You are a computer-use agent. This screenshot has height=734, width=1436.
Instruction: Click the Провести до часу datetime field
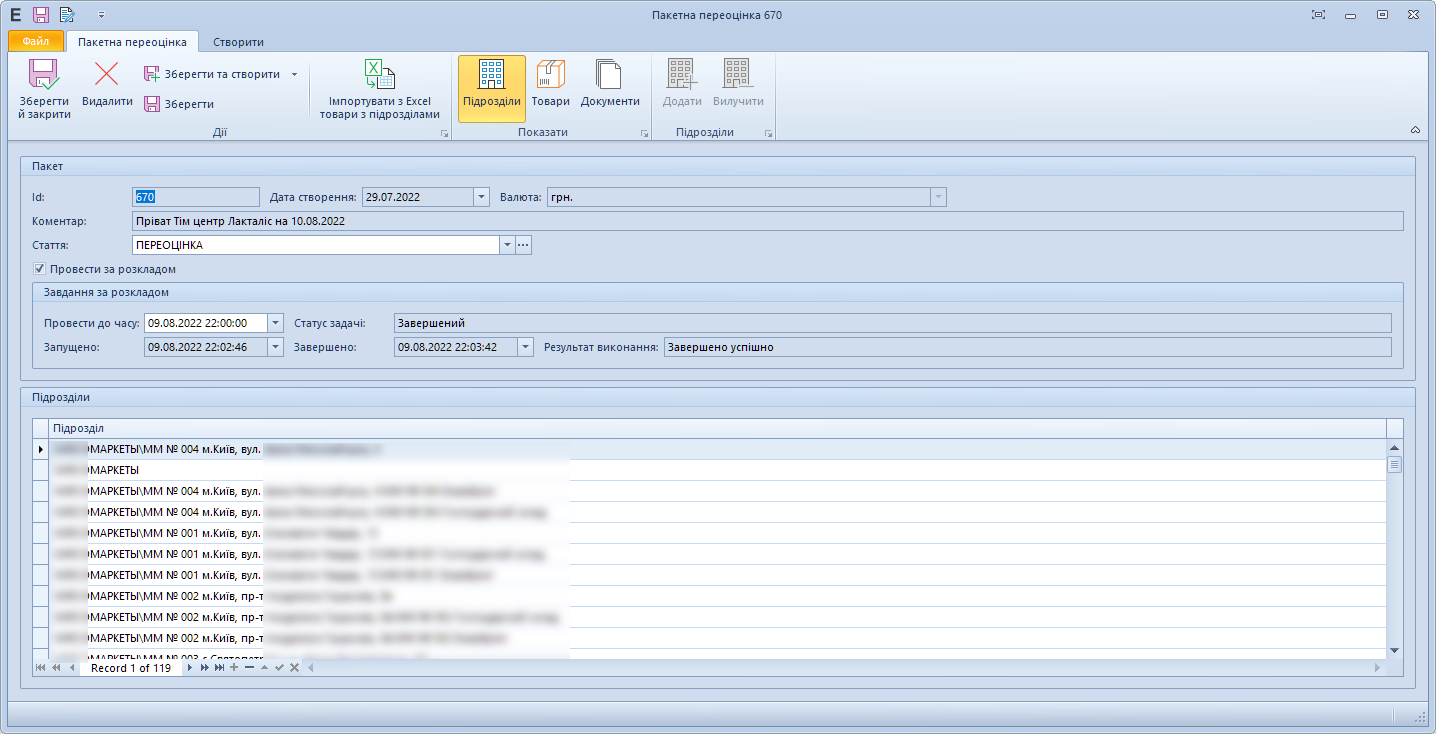(x=206, y=323)
